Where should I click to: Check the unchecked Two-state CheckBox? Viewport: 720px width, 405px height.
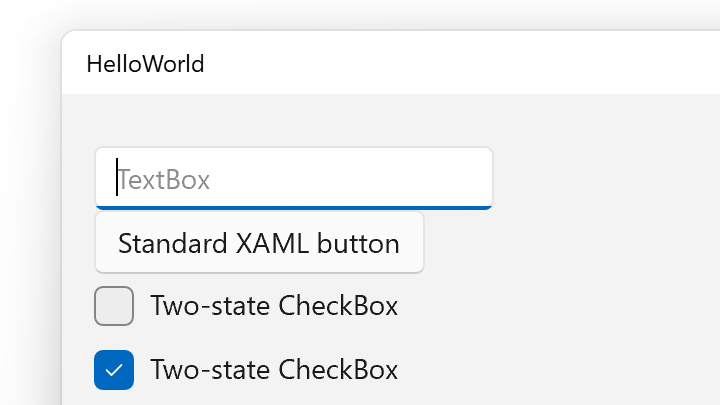pos(114,306)
